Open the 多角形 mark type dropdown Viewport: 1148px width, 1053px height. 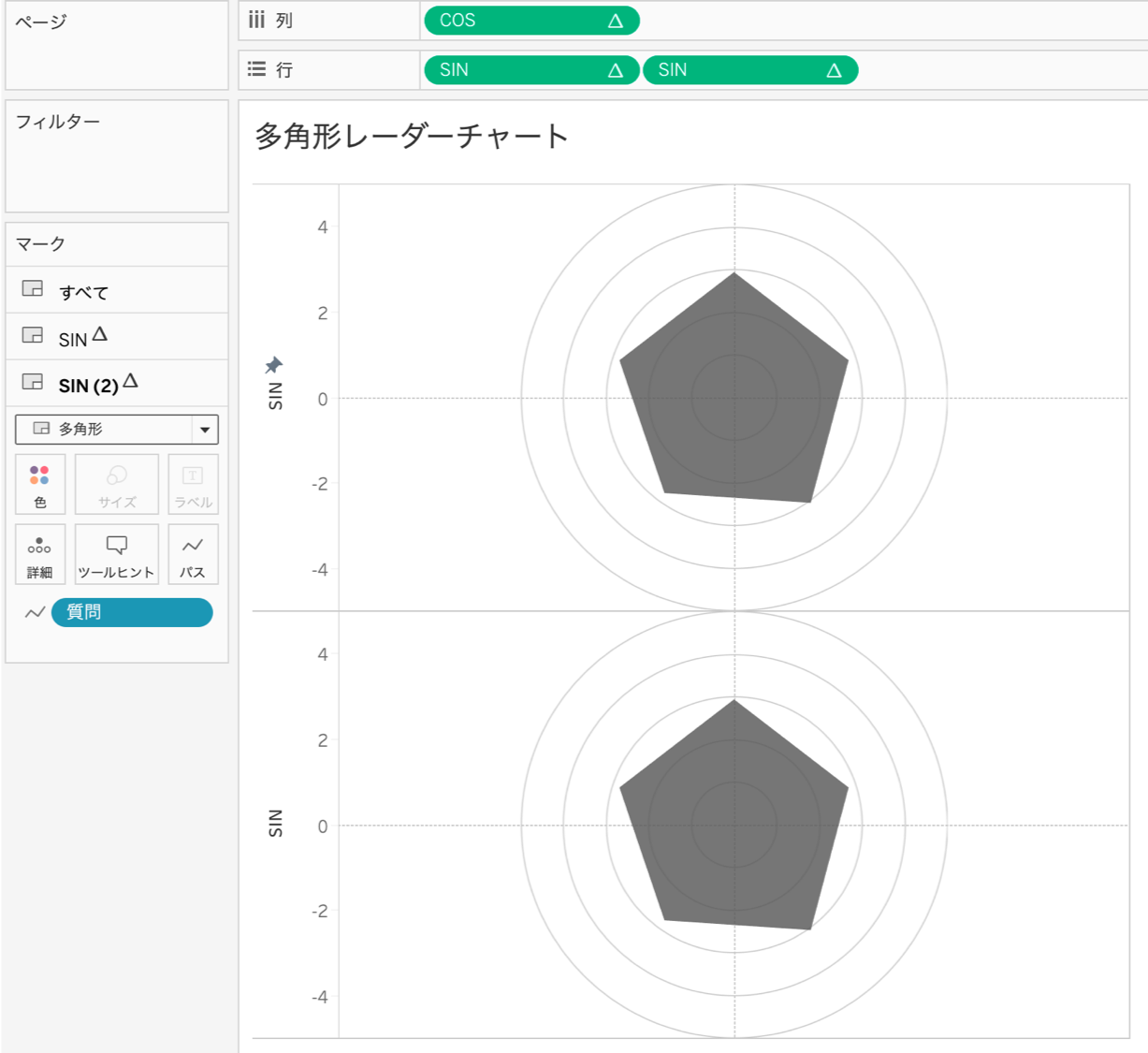point(117,430)
